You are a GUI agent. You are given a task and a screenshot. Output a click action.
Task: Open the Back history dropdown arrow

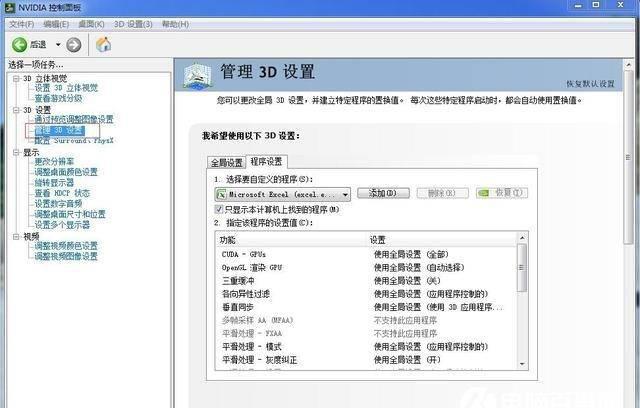[x=58, y=44]
